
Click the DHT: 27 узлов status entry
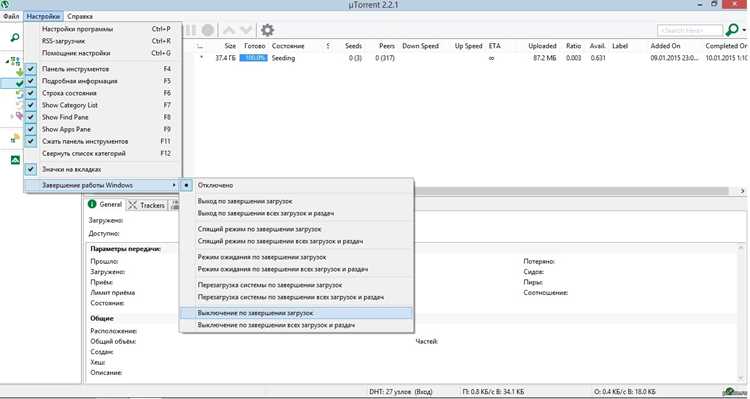[400, 392]
